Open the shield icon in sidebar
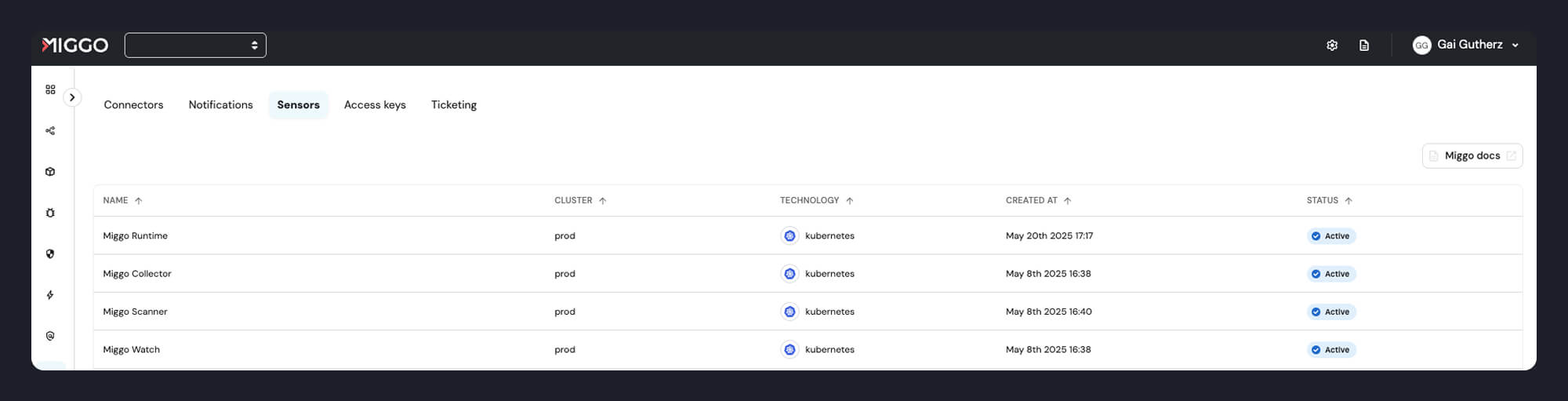 pyautogui.click(x=50, y=253)
